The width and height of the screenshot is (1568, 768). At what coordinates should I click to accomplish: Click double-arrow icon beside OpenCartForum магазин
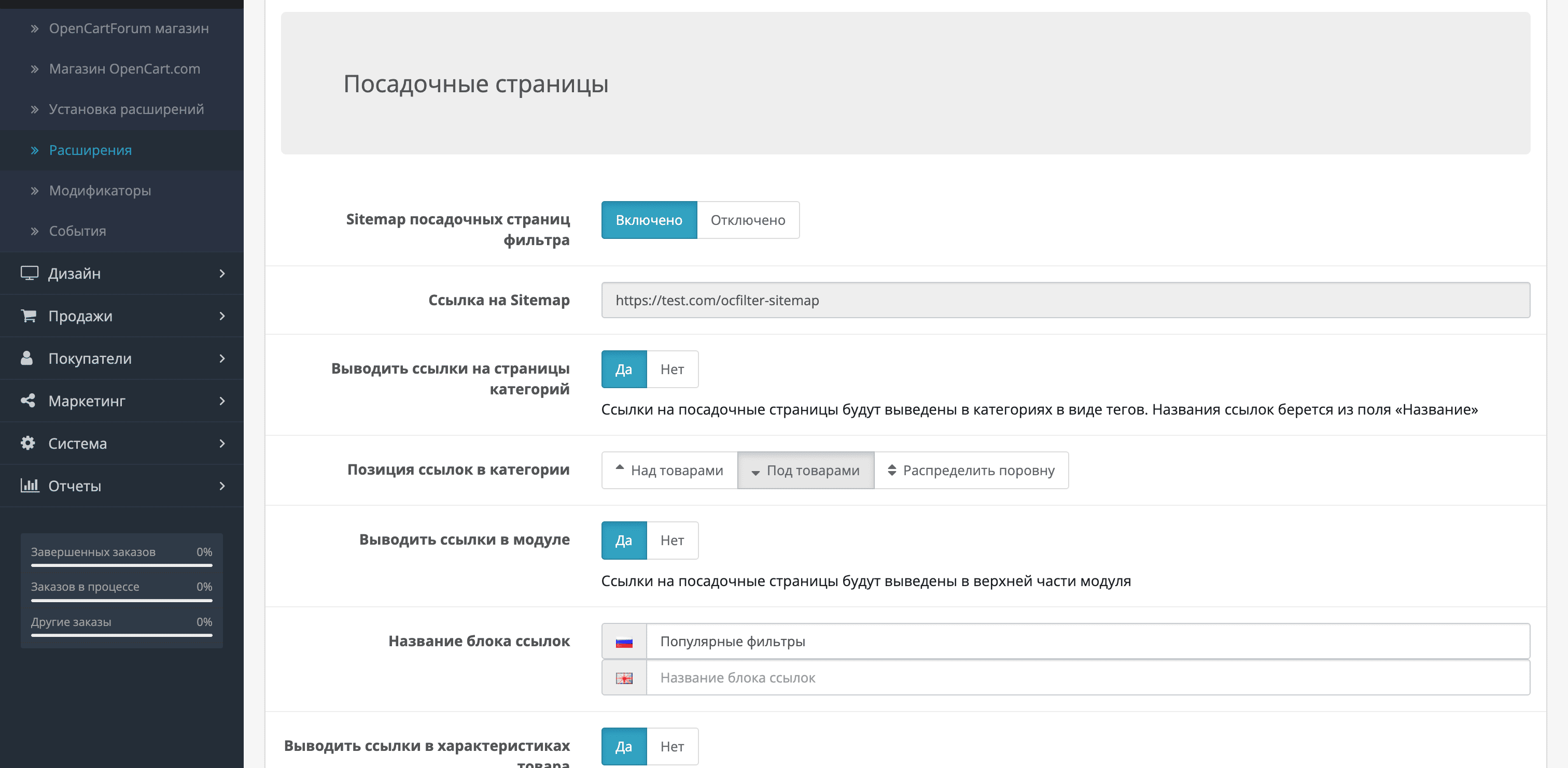35,29
